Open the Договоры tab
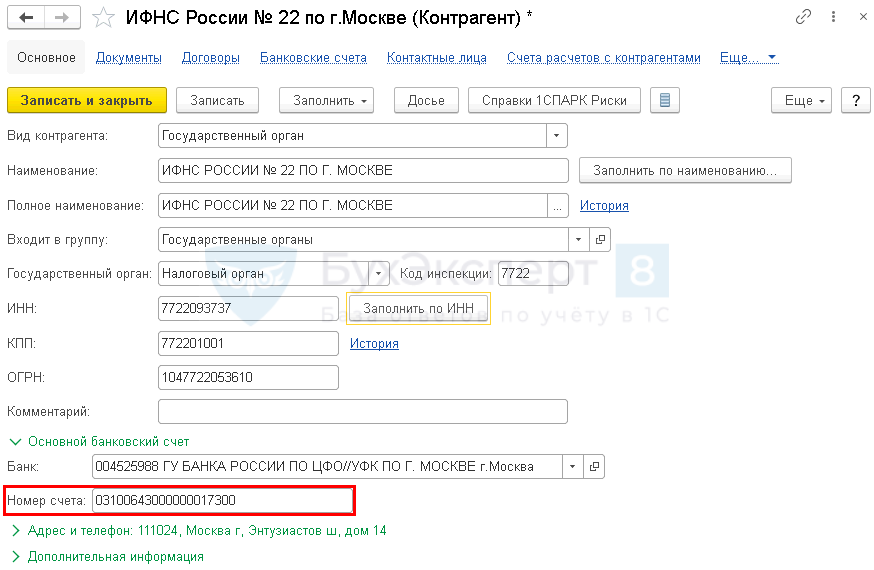874x570 pixels. (x=210, y=58)
